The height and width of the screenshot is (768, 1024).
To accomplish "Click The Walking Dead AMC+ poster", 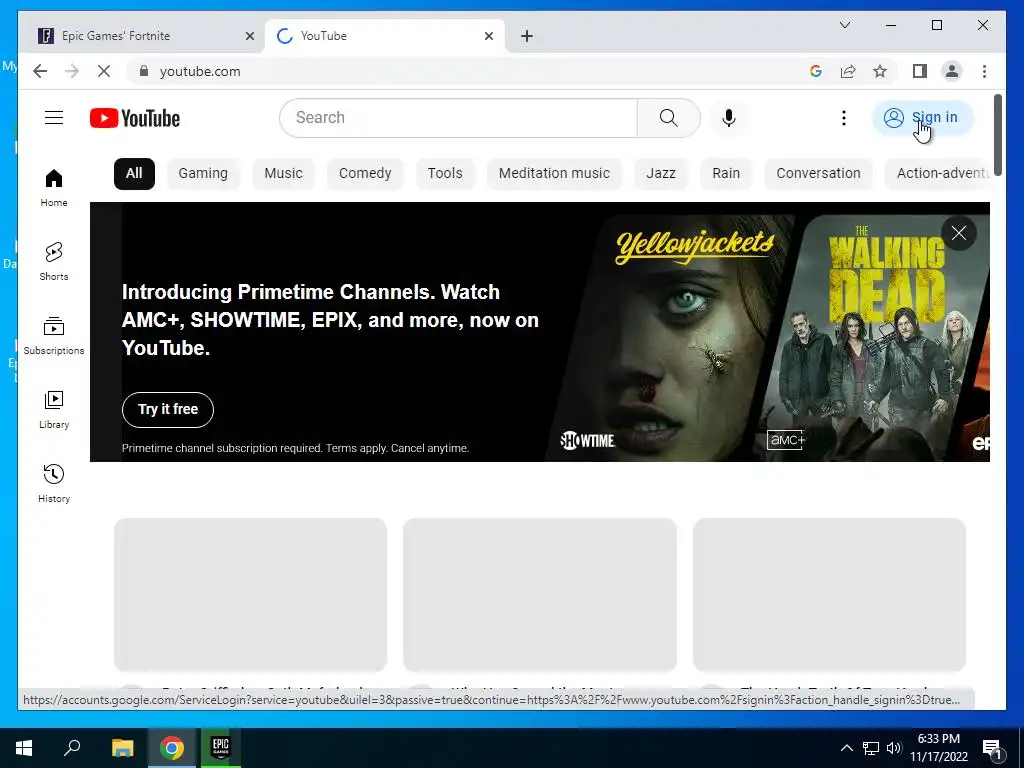I will click(x=875, y=336).
